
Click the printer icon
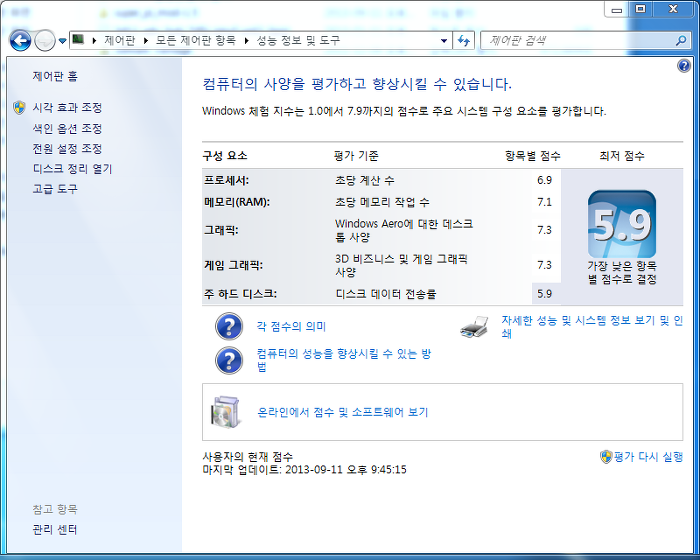click(475, 327)
